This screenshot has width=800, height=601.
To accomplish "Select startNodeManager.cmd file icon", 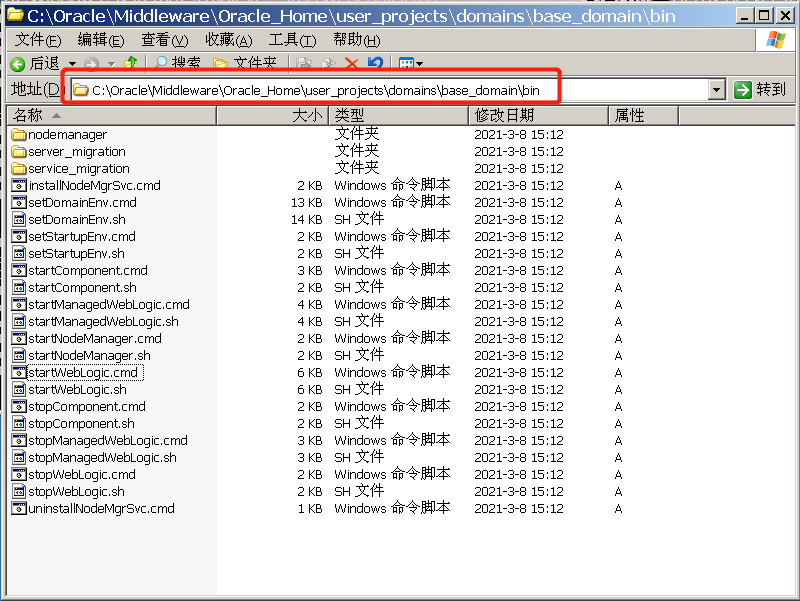I will pos(19,339).
